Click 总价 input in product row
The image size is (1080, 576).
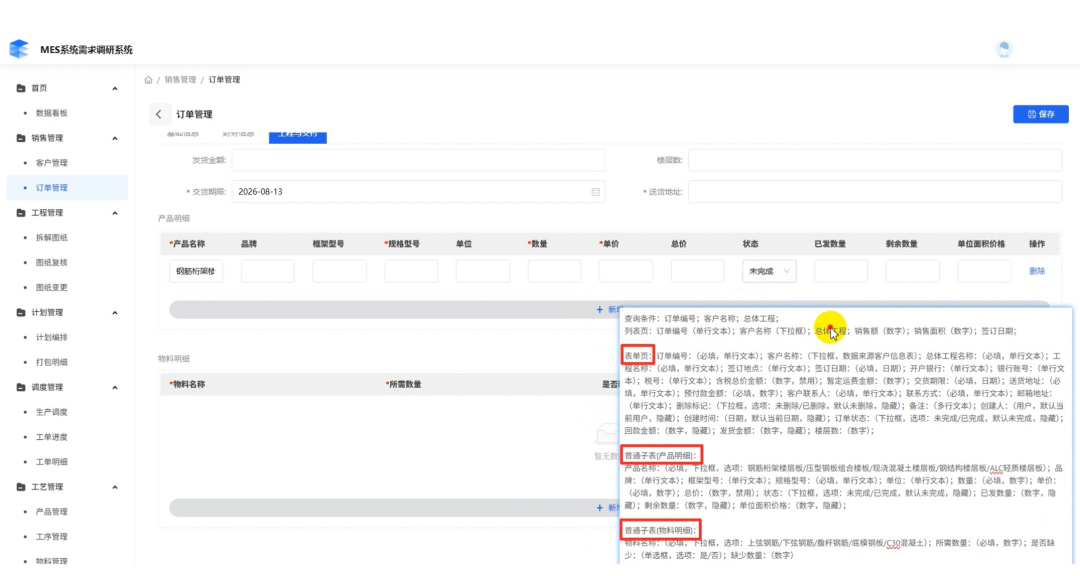tap(698, 271)
